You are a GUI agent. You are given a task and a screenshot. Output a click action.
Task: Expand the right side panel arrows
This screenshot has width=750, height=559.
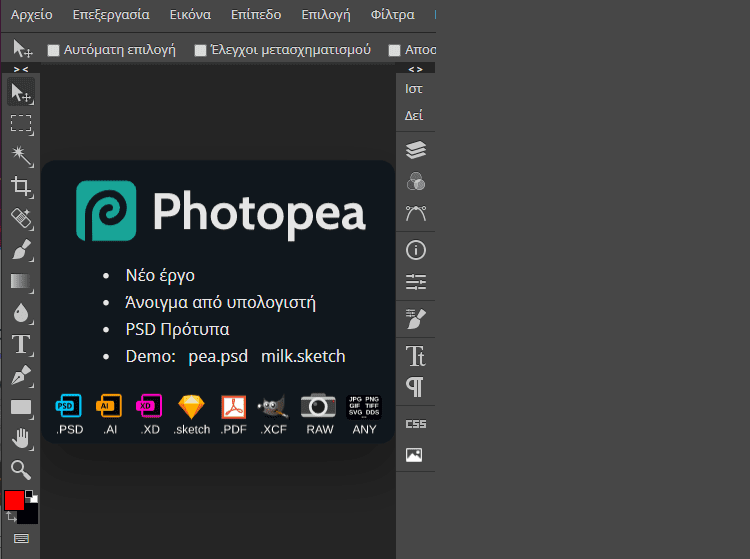point(415,69)
